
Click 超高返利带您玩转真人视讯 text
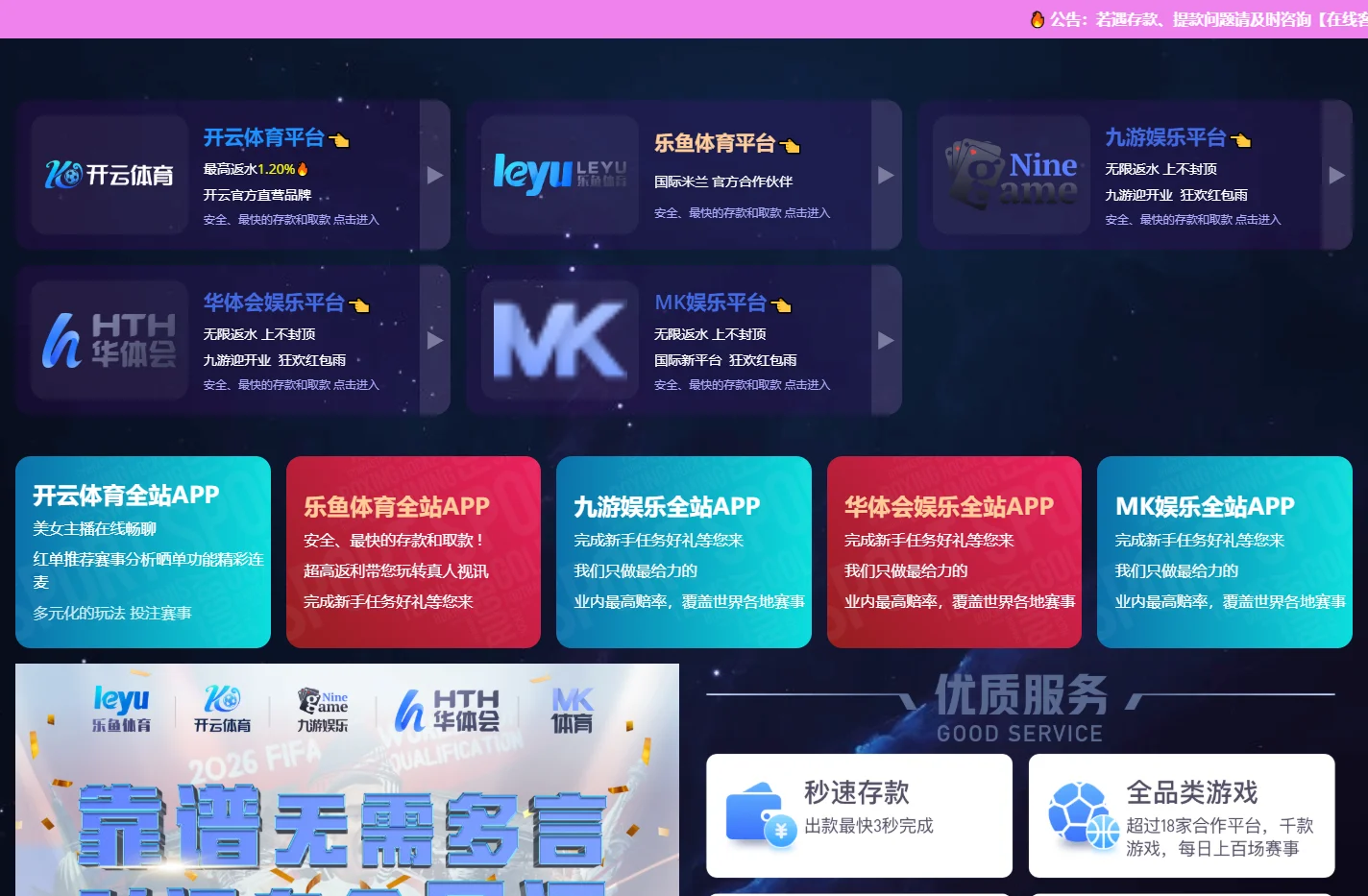[396, 571]
